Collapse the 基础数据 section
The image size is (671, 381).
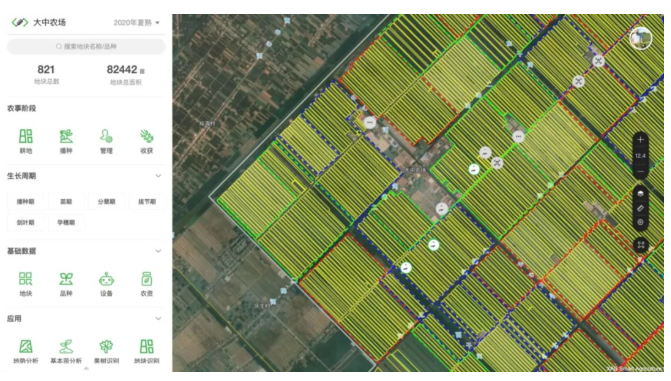[x=158, y=251]
